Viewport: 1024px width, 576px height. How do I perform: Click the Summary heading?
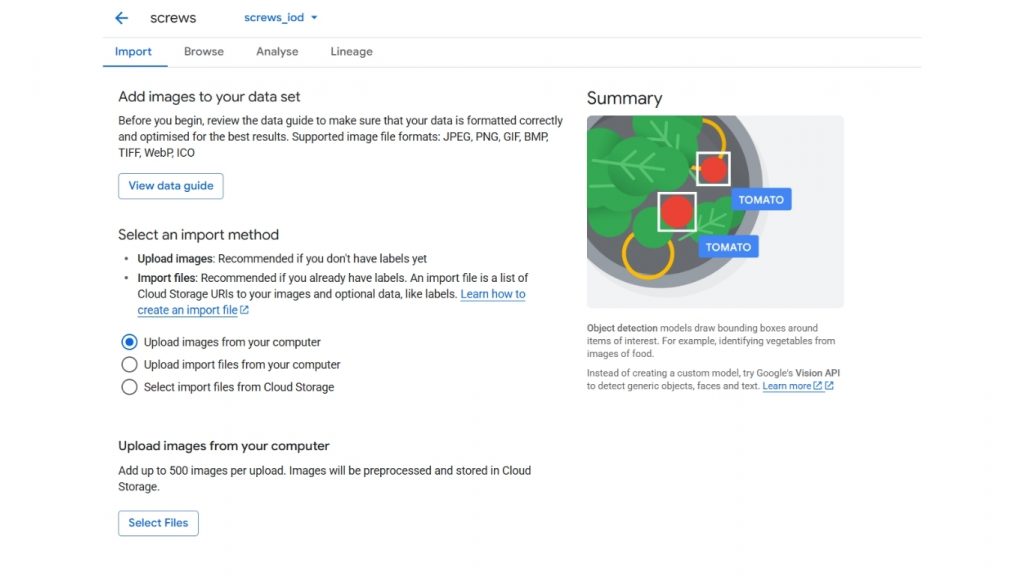click(624, 98)
